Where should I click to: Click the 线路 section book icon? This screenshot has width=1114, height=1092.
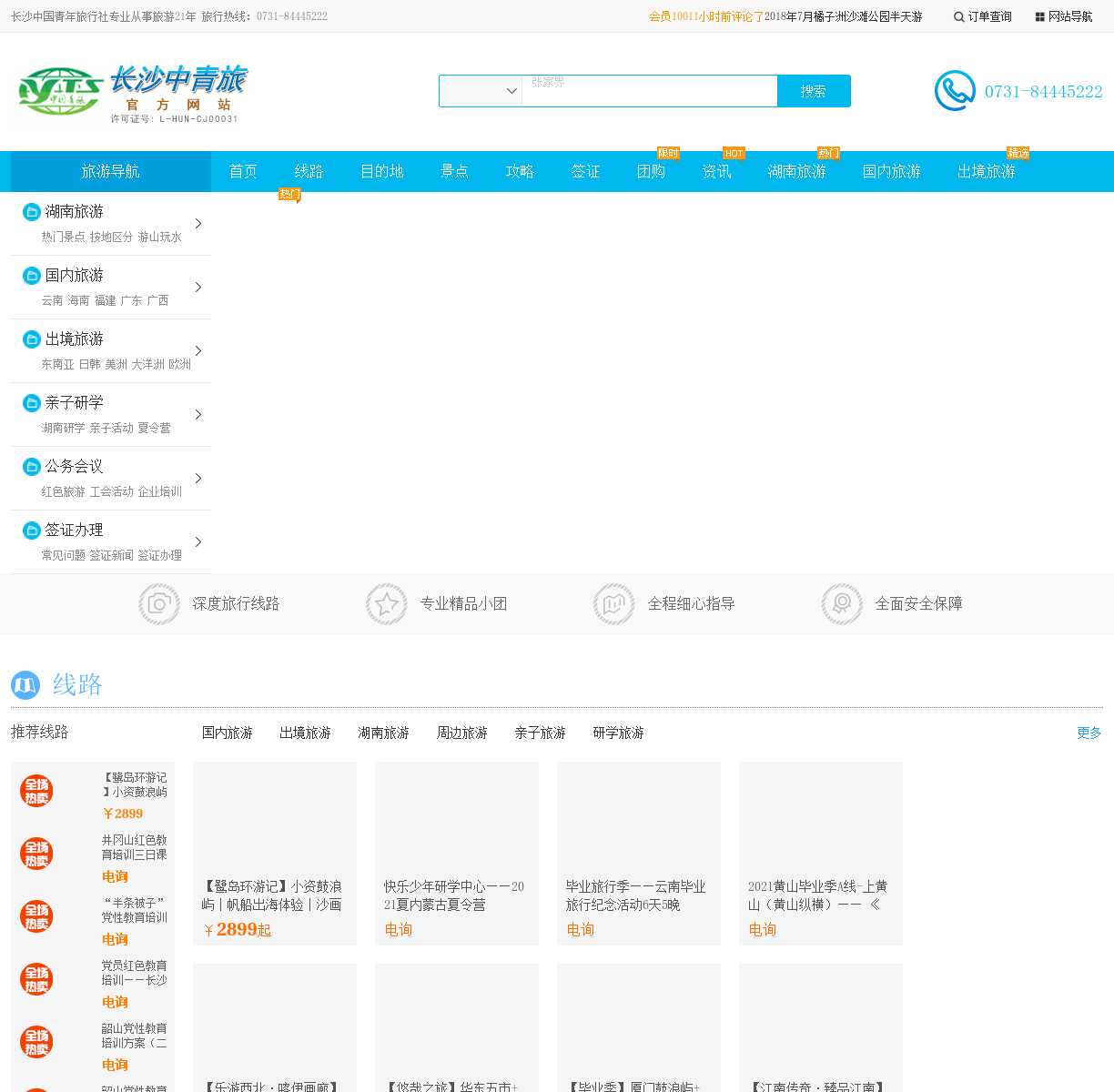pos(25,685)
